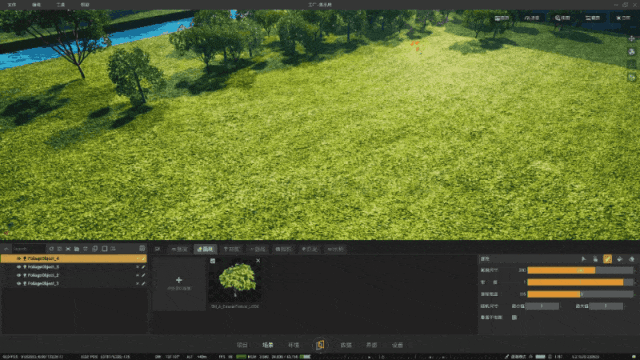The height and width of the screenshot is (360, 640).
Task: Hide the FoliageObject_4 layer via its eye icon
Action: (x=19, y=258)
